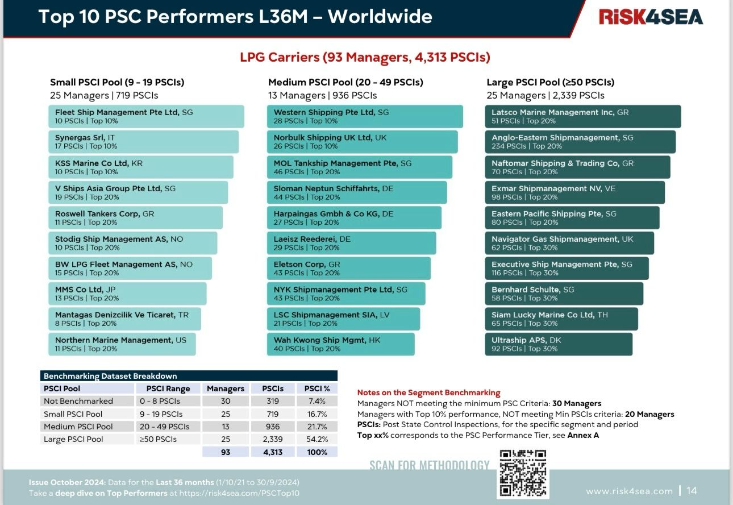733x505 pixels.
Task: Select the Northern Marine Management bar
Action: pos(122,344)
